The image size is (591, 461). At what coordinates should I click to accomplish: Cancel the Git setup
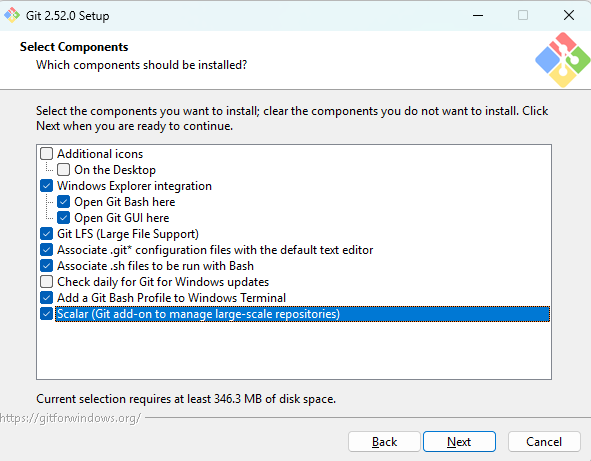(544, 441)
